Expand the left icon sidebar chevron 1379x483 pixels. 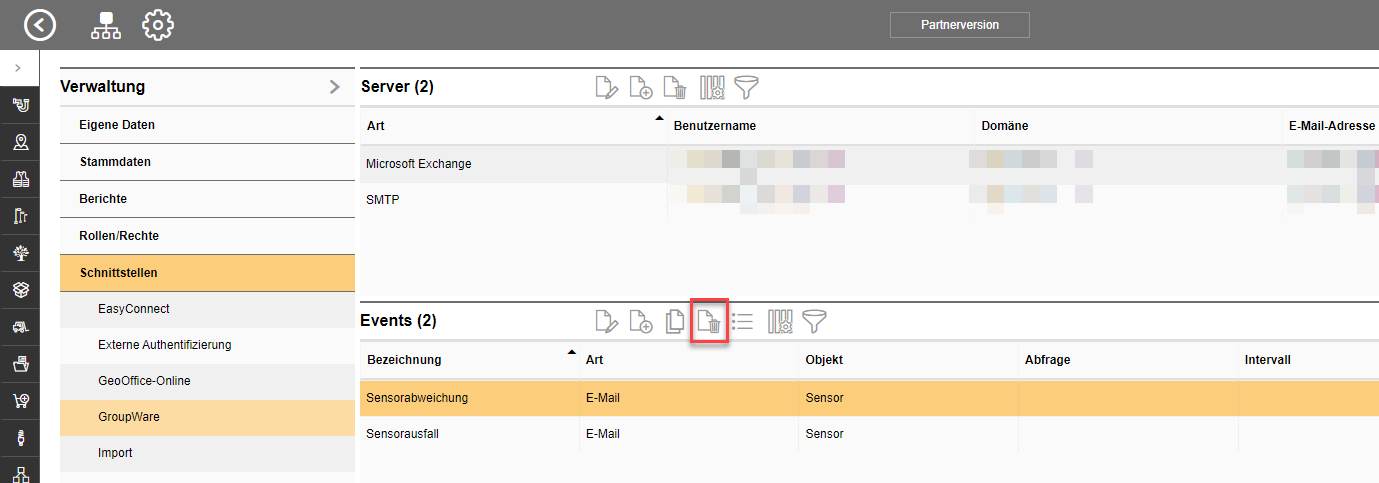click(x=18, y=67)
